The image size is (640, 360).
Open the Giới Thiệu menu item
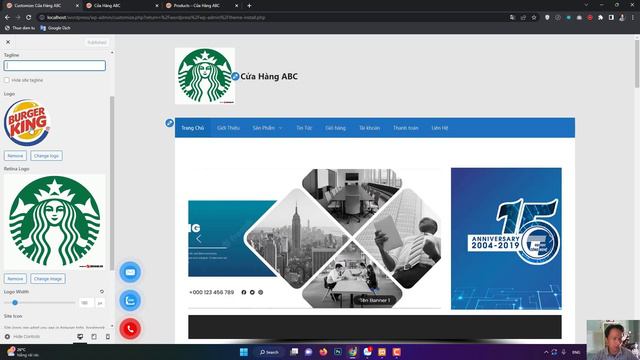click(228, 128)
